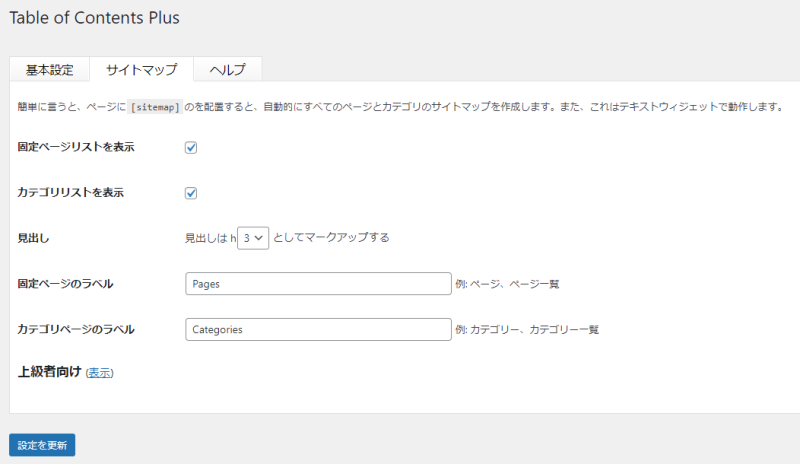Screen dimensions: 800x464
Task: Select the サイトマップ tab
Action: 141,70
